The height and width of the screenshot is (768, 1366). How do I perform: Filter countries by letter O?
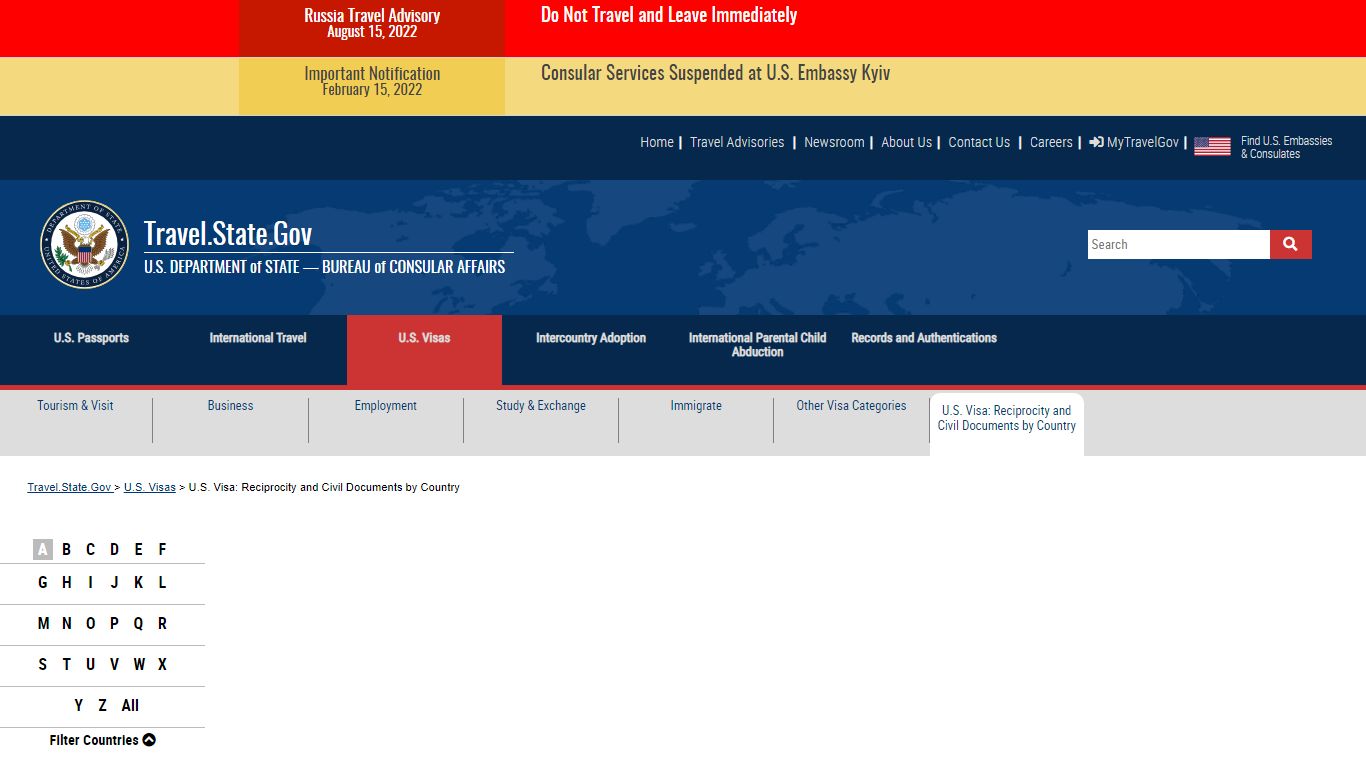coord(90,623)
